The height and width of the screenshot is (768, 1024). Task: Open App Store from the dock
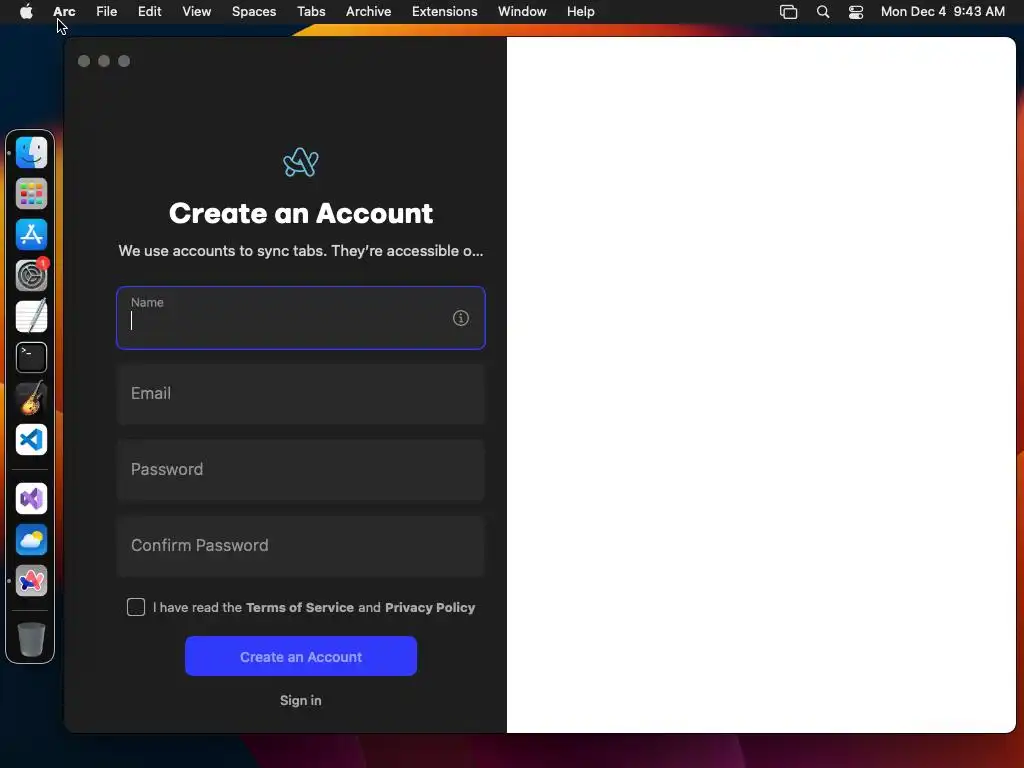[x=31, y=234]
